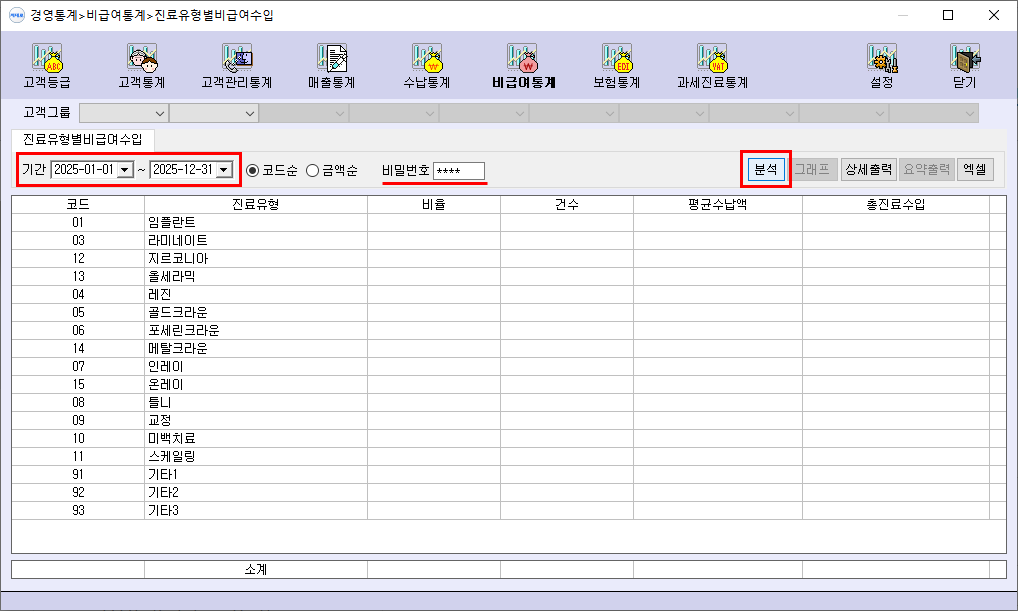Expand the start date 2025-01-01 dropdown
The width and height of the screenshot is (1018, 611).
click(125, 170)
